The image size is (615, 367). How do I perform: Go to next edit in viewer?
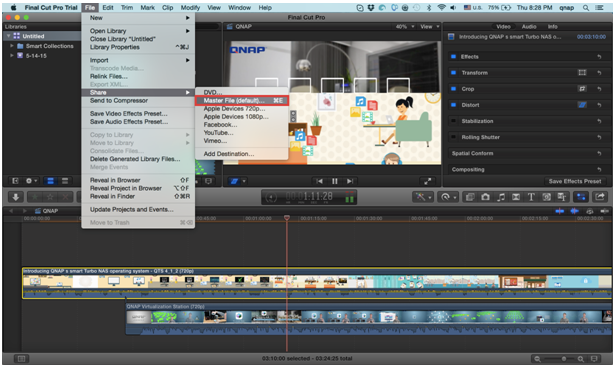coord(349,181)
